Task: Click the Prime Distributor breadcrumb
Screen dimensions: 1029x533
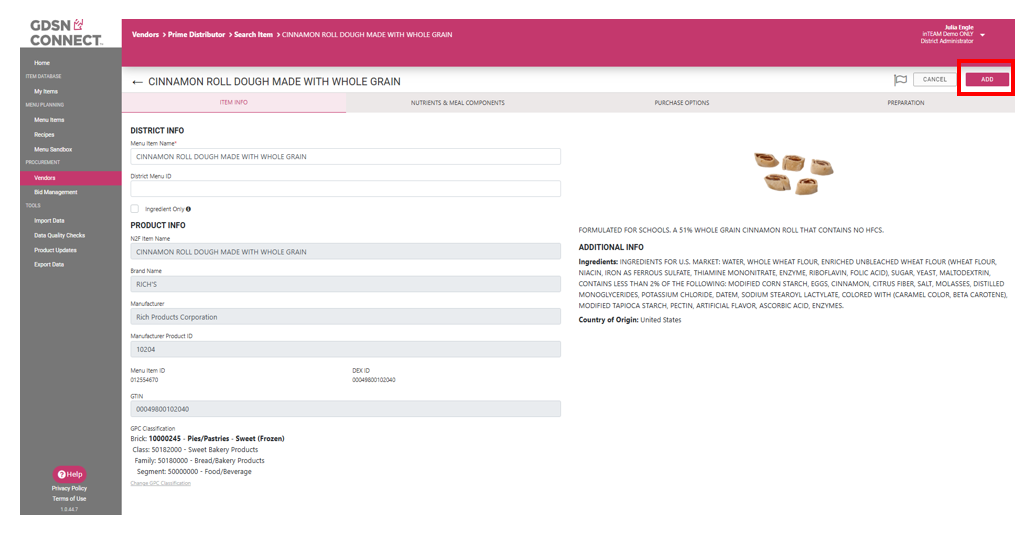Action: pyautogui.click(x=196, y=35)
